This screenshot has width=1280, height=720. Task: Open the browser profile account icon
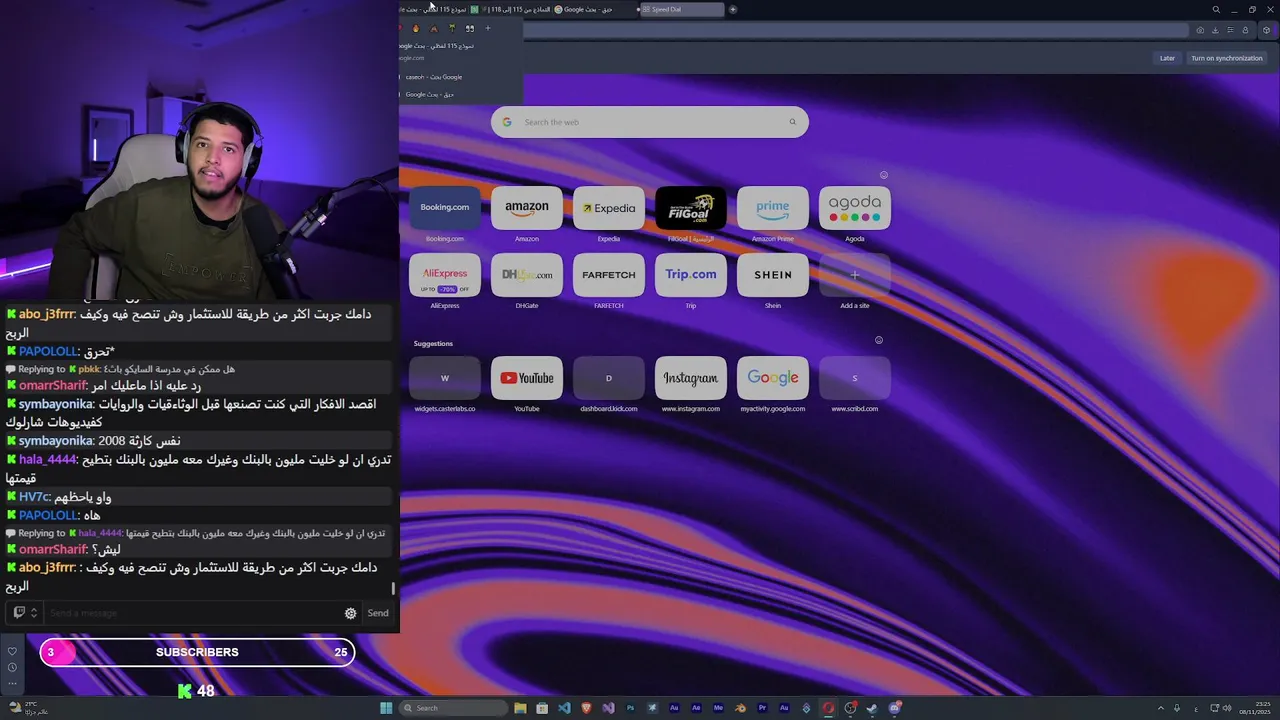(1245, 30)
